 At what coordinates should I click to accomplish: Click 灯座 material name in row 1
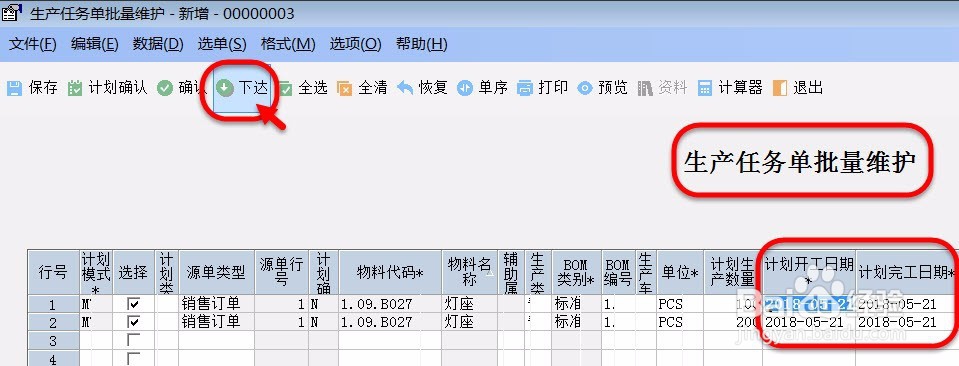(470, 304)
